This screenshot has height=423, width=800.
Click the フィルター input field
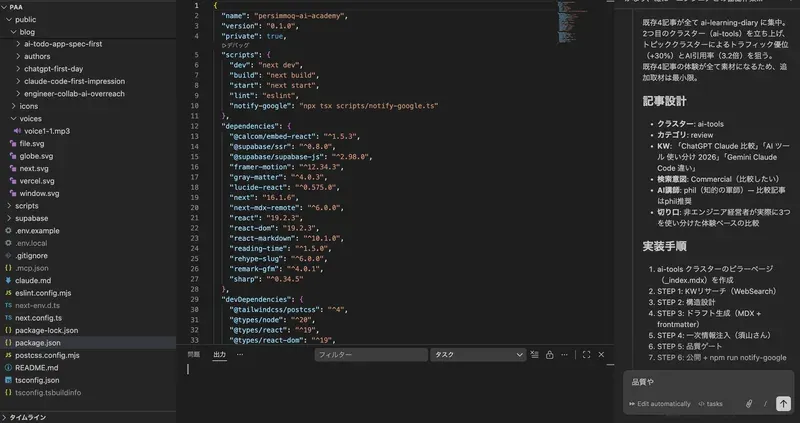pyautogui.click(x=371, y=355)
